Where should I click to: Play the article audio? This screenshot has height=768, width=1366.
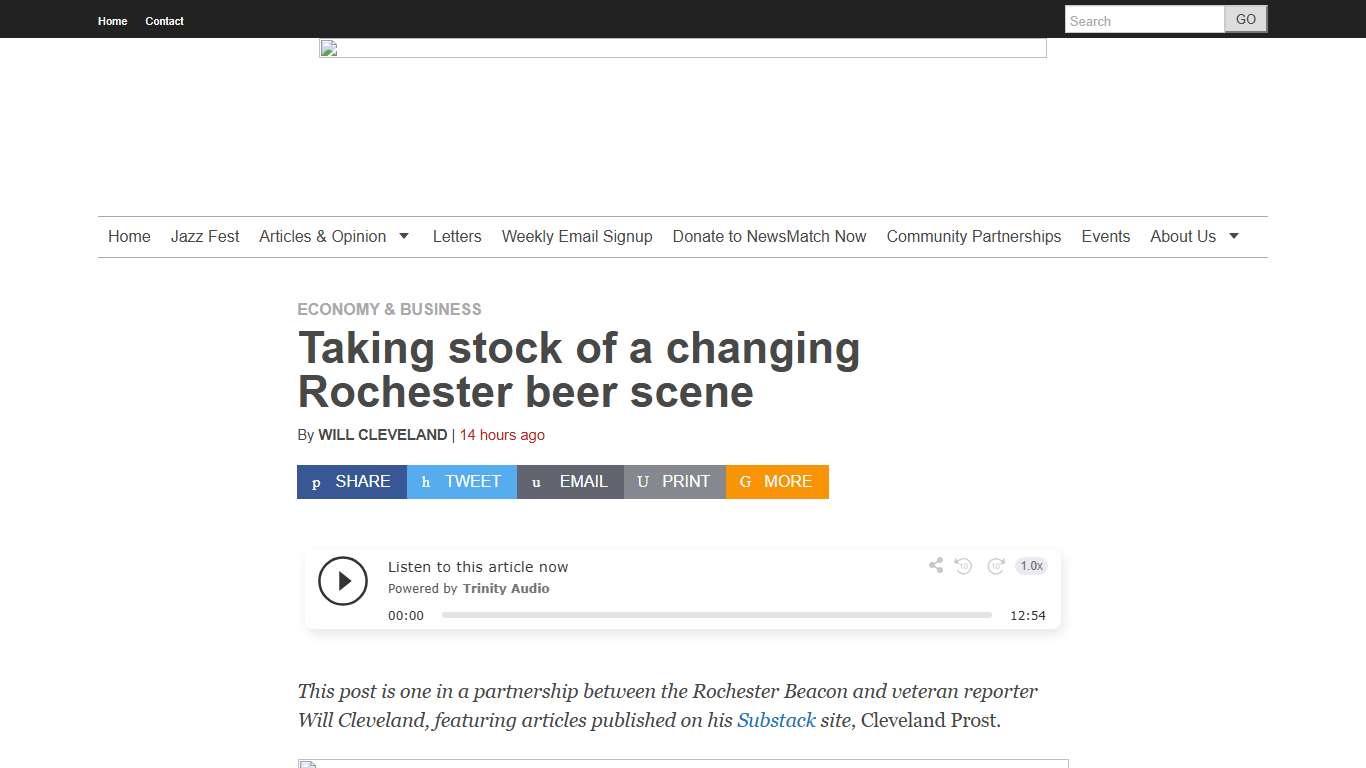tap(343, 581)
